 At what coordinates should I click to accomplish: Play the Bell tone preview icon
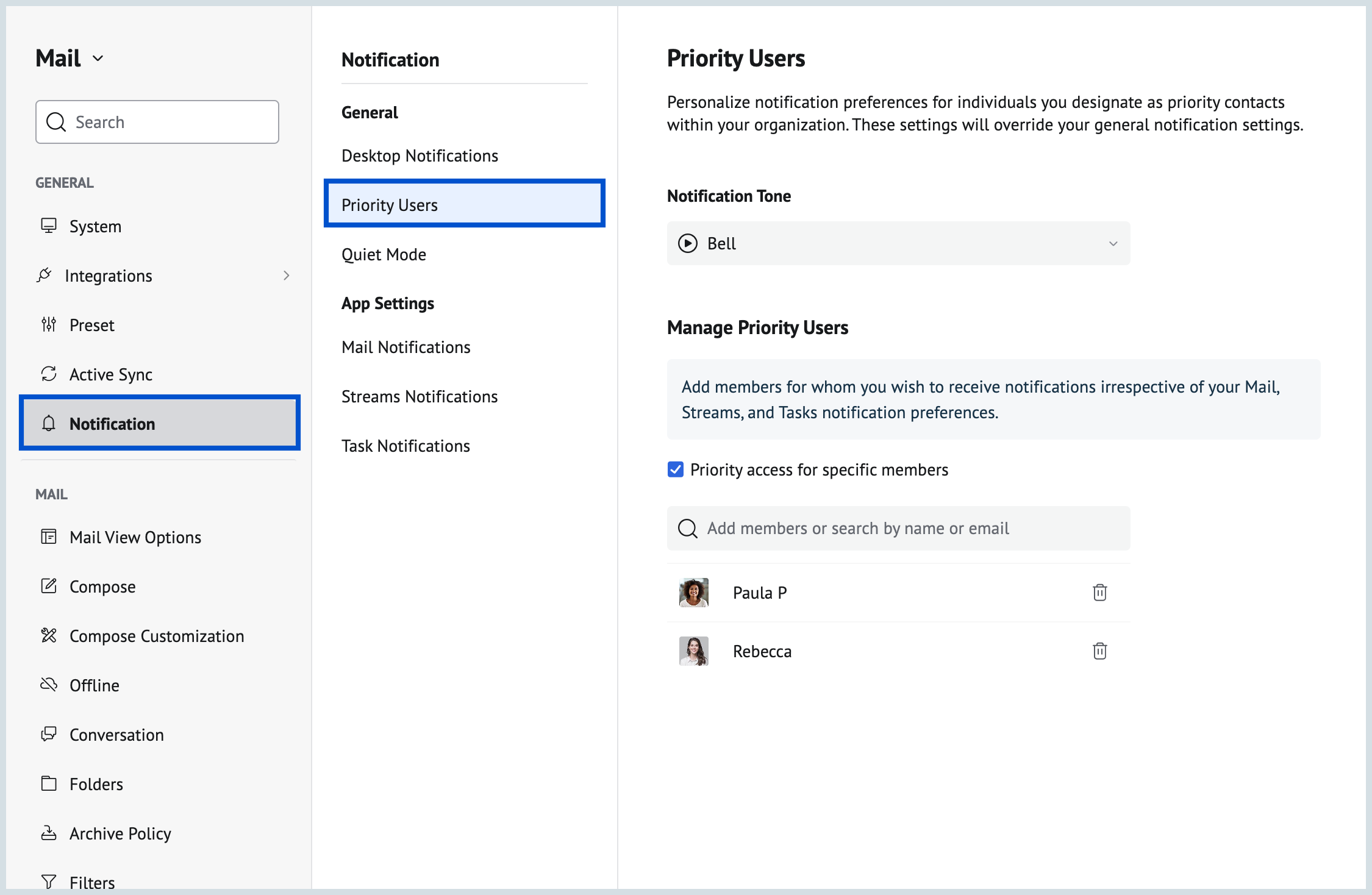click(688, 243)
